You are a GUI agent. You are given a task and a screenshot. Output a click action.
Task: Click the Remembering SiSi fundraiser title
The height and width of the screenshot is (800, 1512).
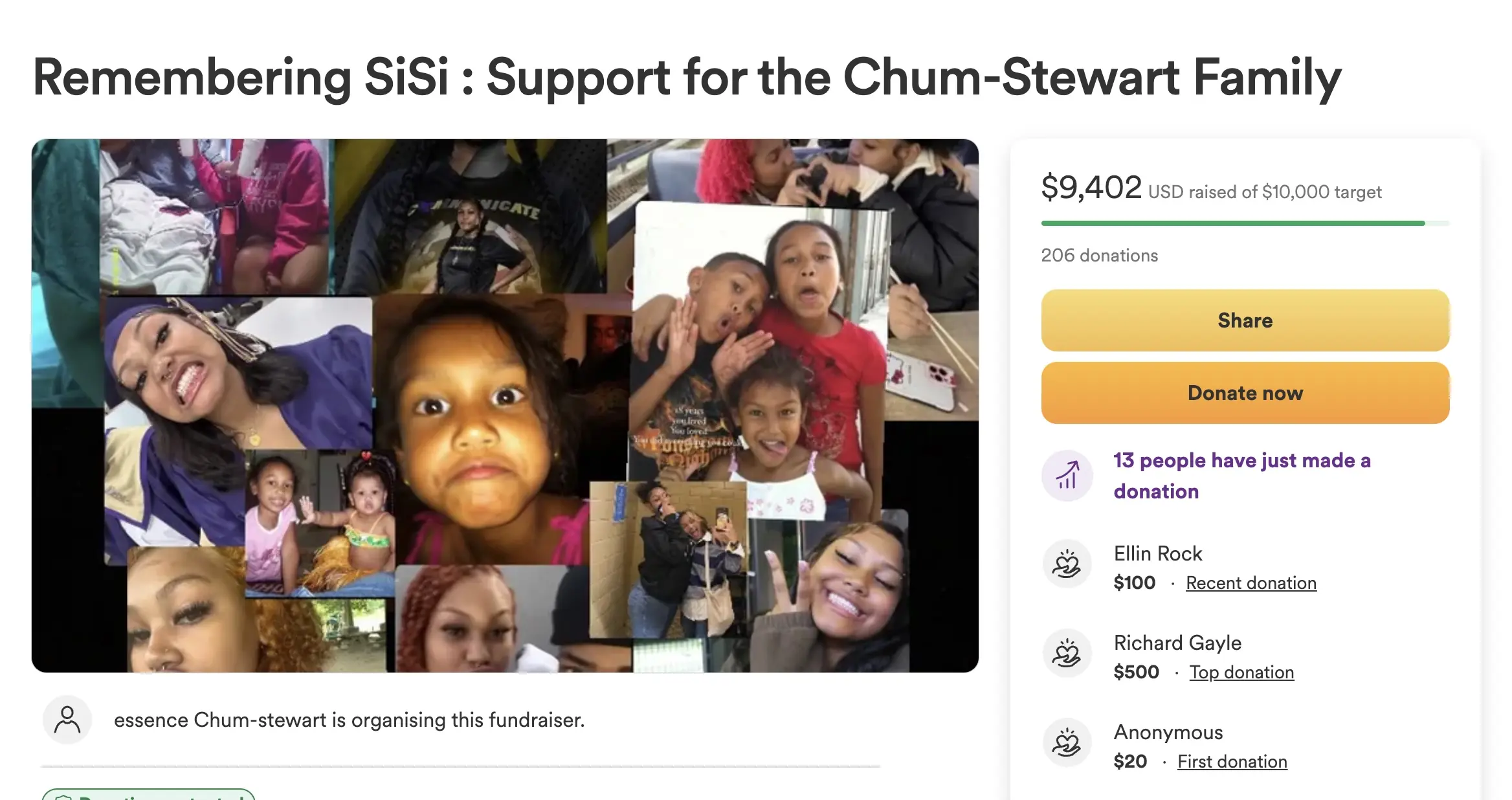(687, 78)
